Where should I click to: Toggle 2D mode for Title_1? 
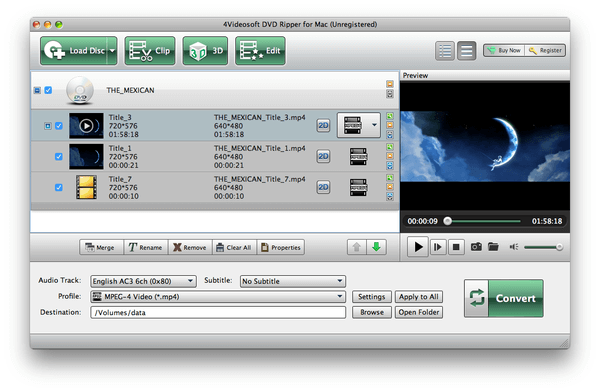pyautogui.click(x=323, y=156)
